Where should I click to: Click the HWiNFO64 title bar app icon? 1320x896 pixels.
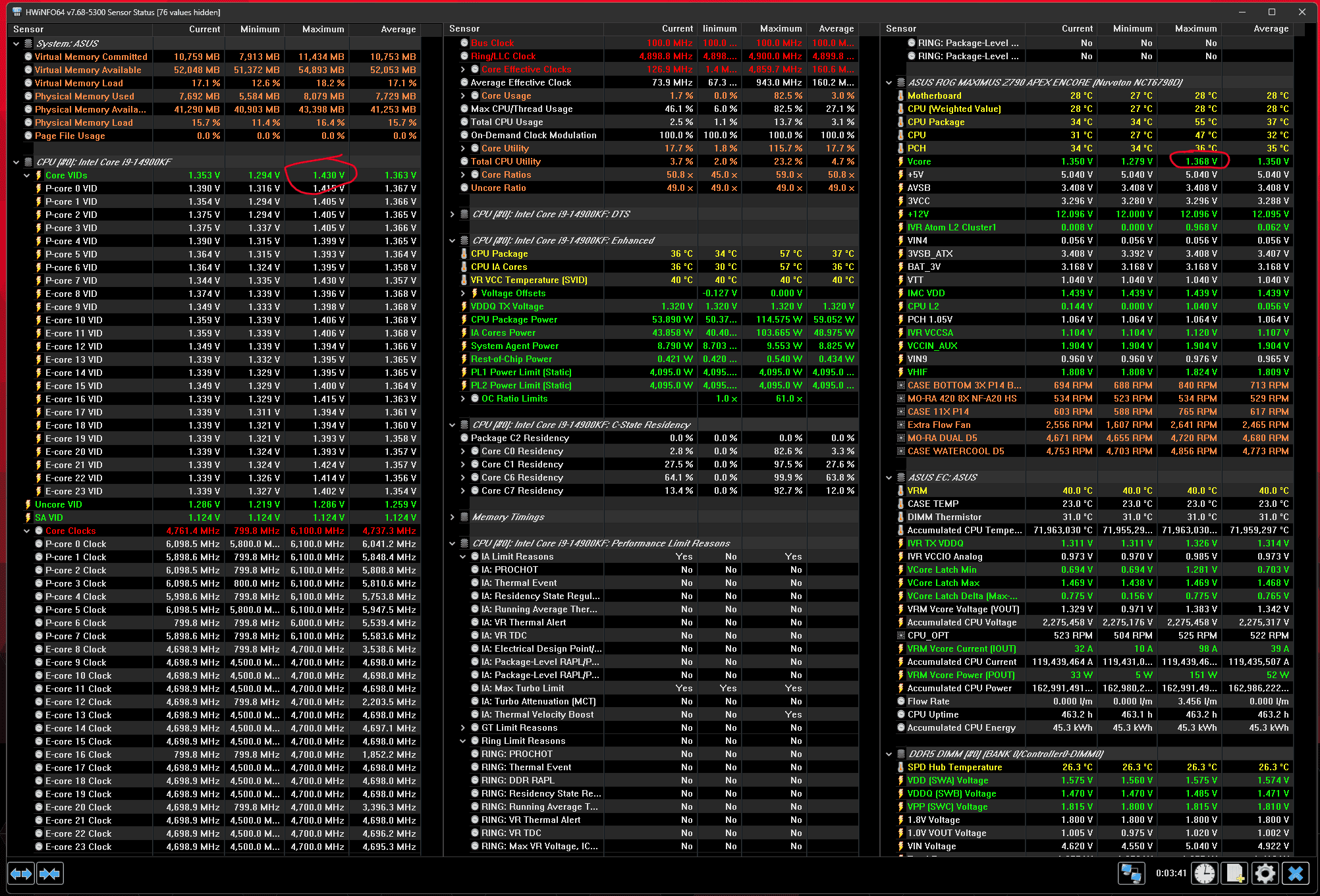click(x=16, y=12)
